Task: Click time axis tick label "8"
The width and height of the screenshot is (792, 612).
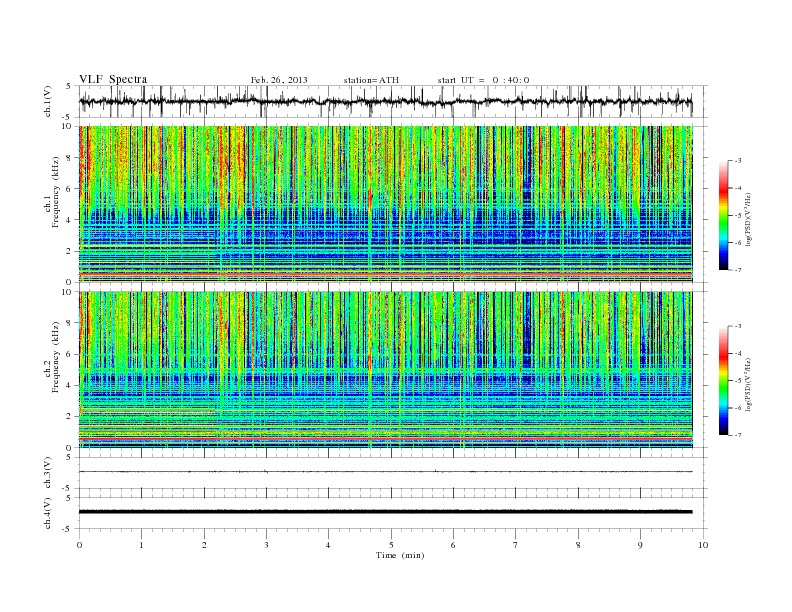Action: (578, 545)
